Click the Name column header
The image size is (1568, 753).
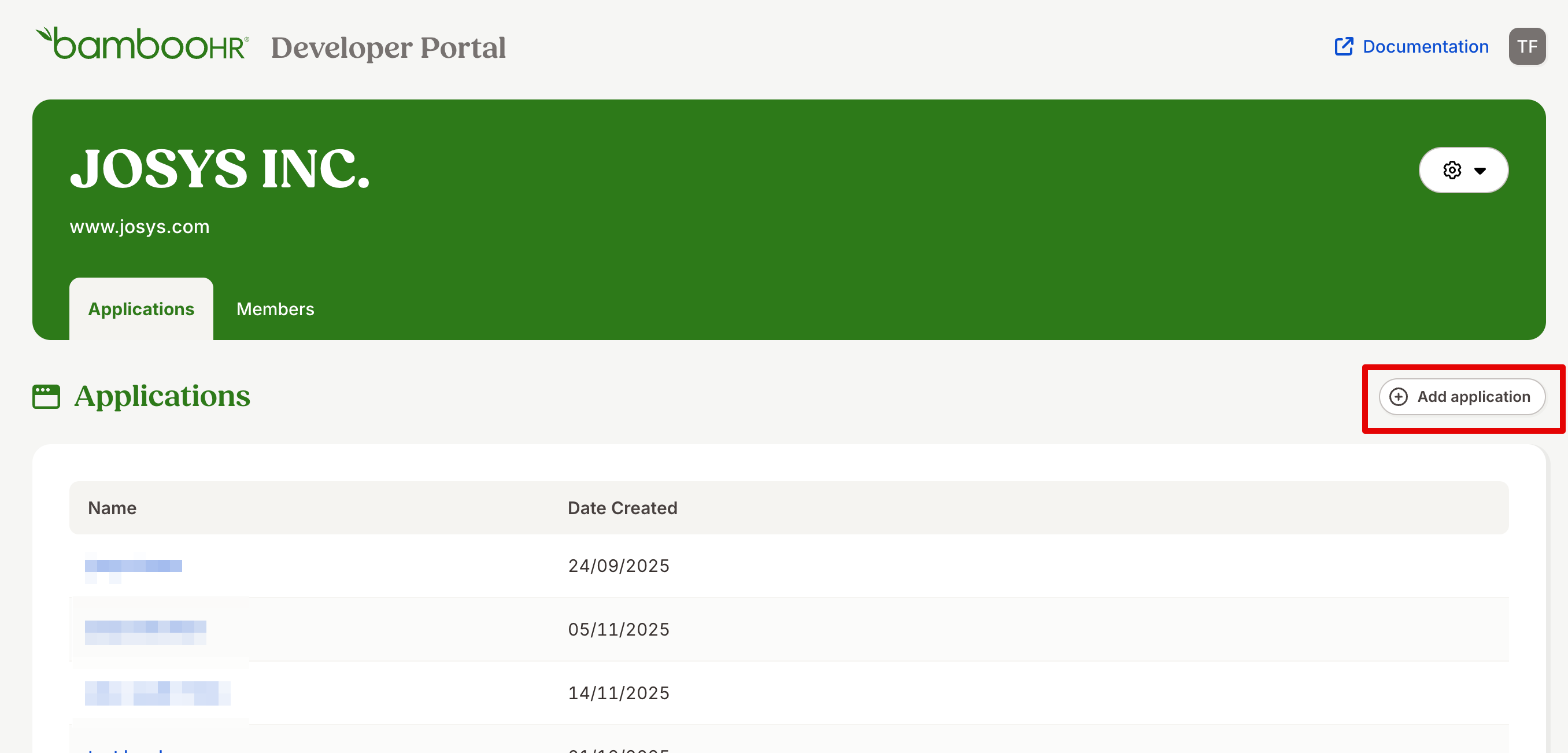pyautogui.click(x=112, y=508)
